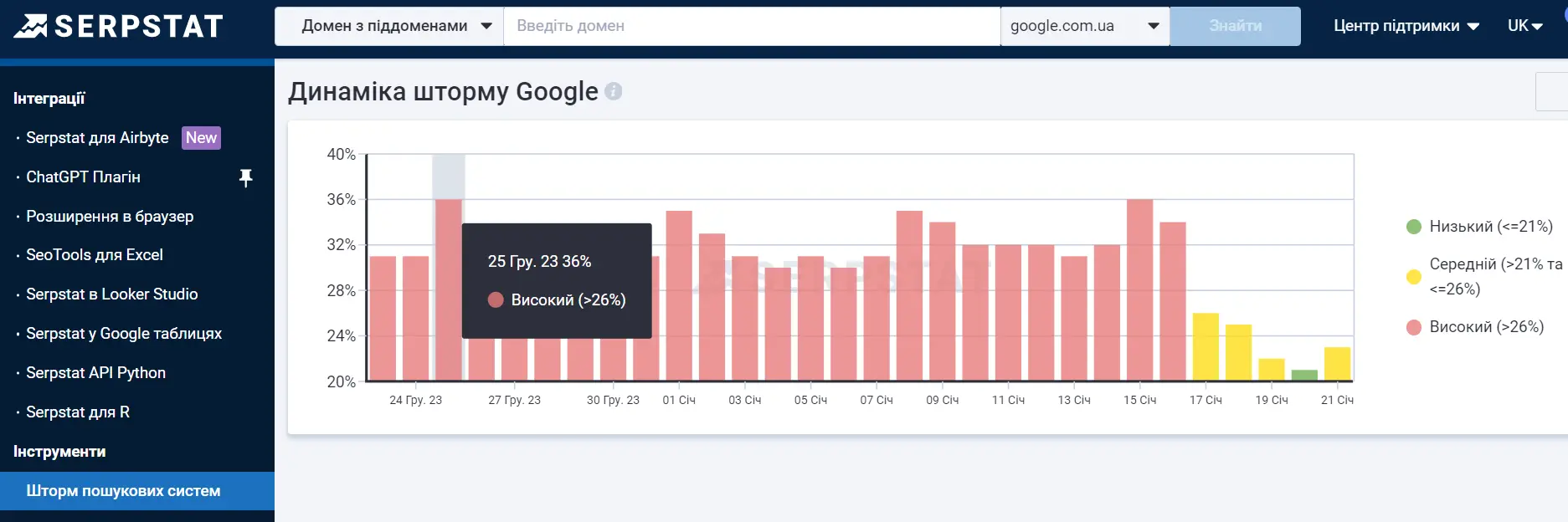This screenshot has width=1568, height=522.
Task: Click the yellow bar above 17 Січ
Action: pyautogui.click(x=1206, y=347)
